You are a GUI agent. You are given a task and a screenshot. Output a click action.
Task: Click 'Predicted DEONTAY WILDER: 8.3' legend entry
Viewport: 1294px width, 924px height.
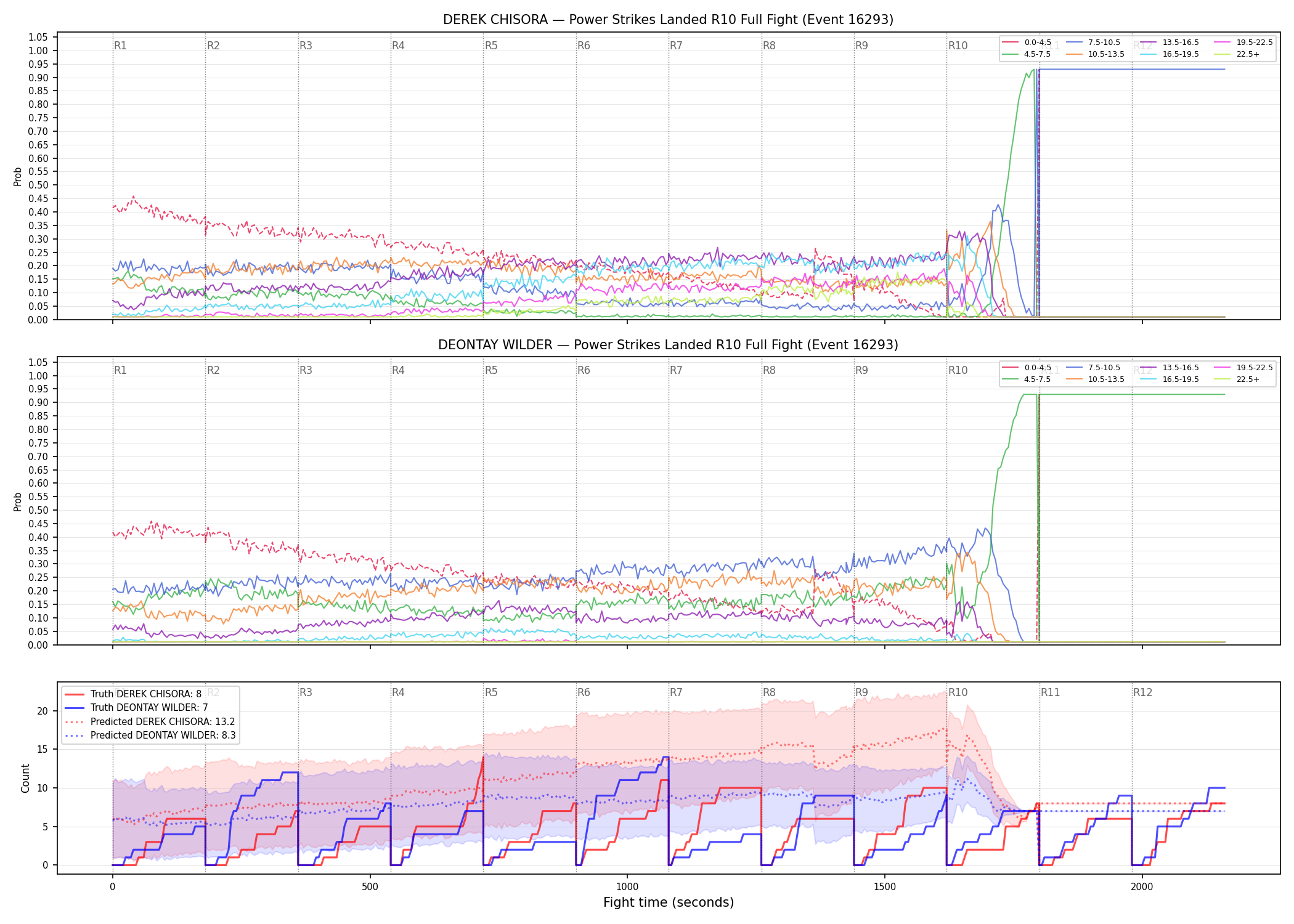[x=150, y=736]
